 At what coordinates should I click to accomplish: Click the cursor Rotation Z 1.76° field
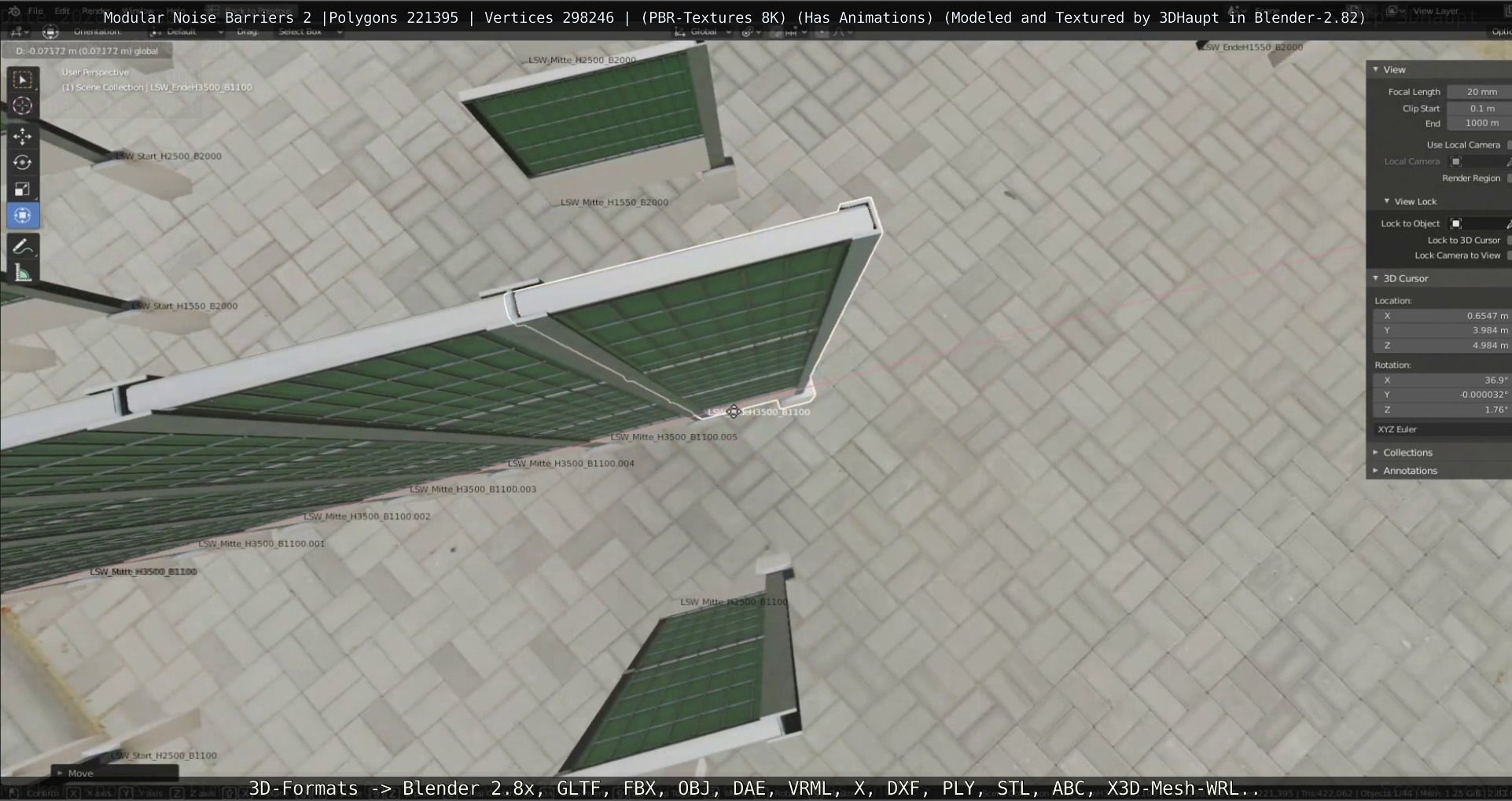click(x=1442, y=410)
